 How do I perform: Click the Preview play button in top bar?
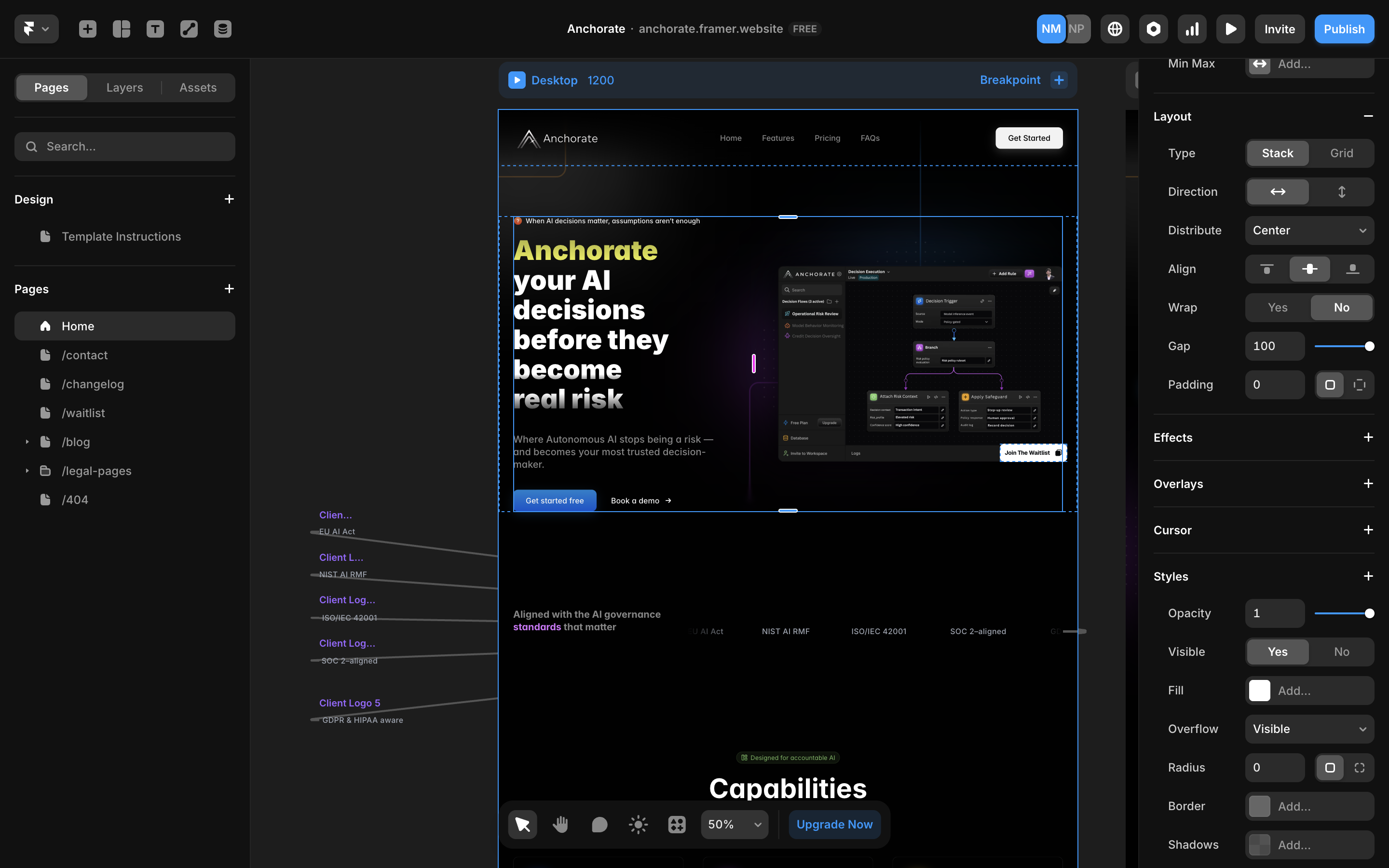[x=1230, y=29]
